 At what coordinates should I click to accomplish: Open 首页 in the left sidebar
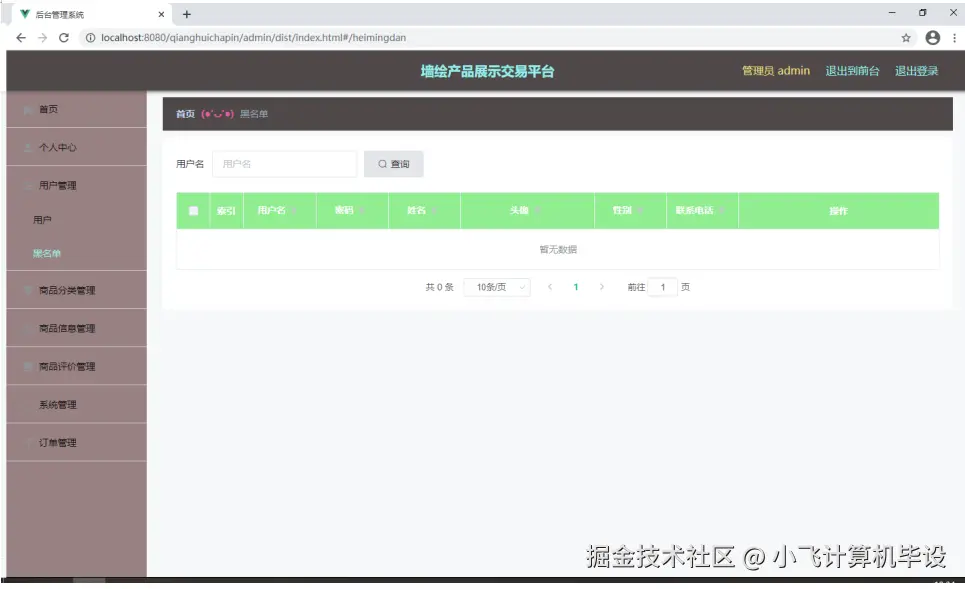(76, 109)
